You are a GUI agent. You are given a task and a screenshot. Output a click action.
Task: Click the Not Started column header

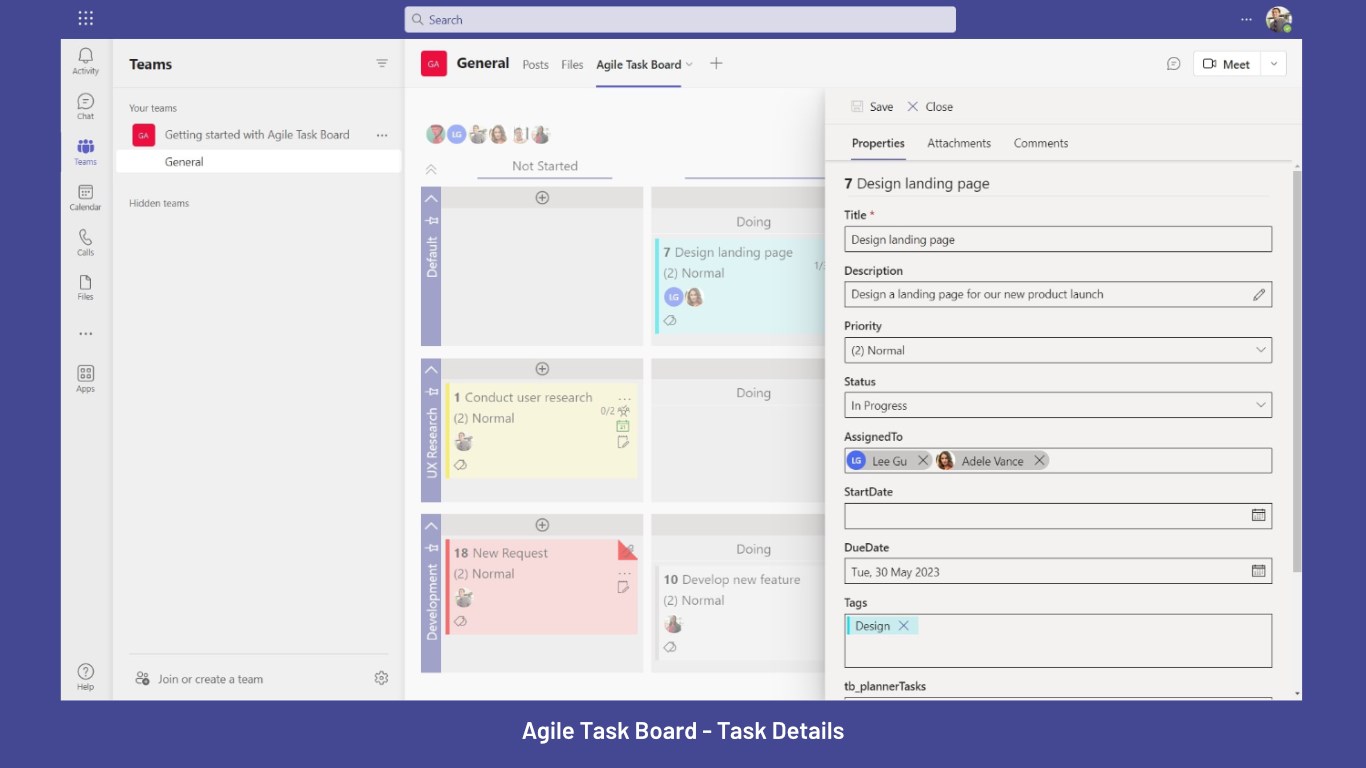pos(545,166)
